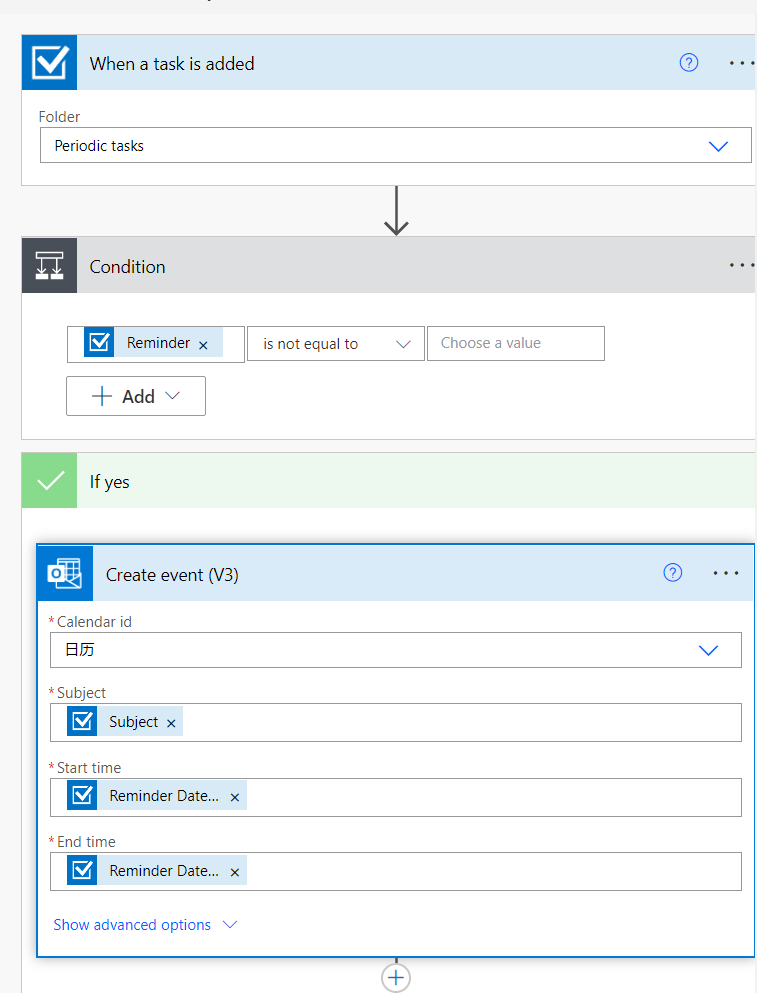
Task: Click the Reminder token's task icon
Action: coord(99,343)
